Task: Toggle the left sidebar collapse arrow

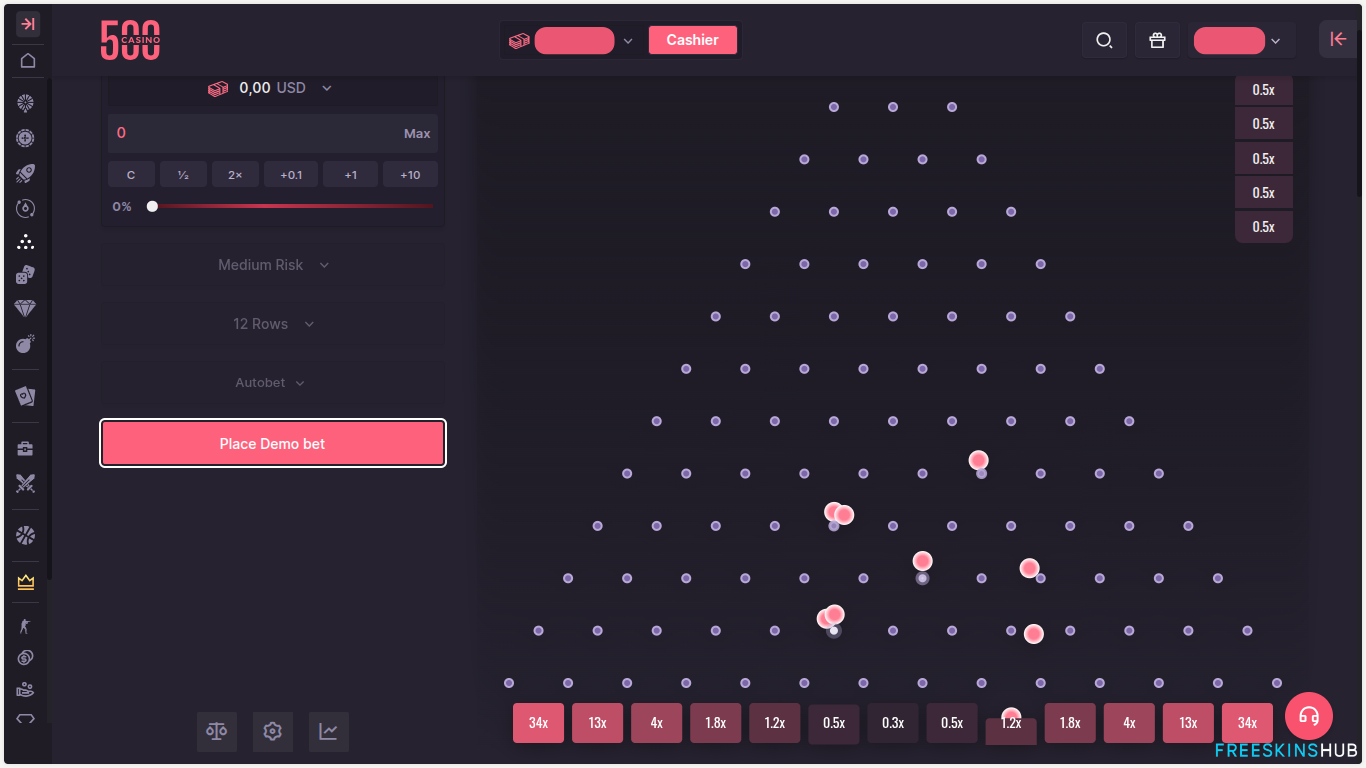Action: tap(26, 23)
